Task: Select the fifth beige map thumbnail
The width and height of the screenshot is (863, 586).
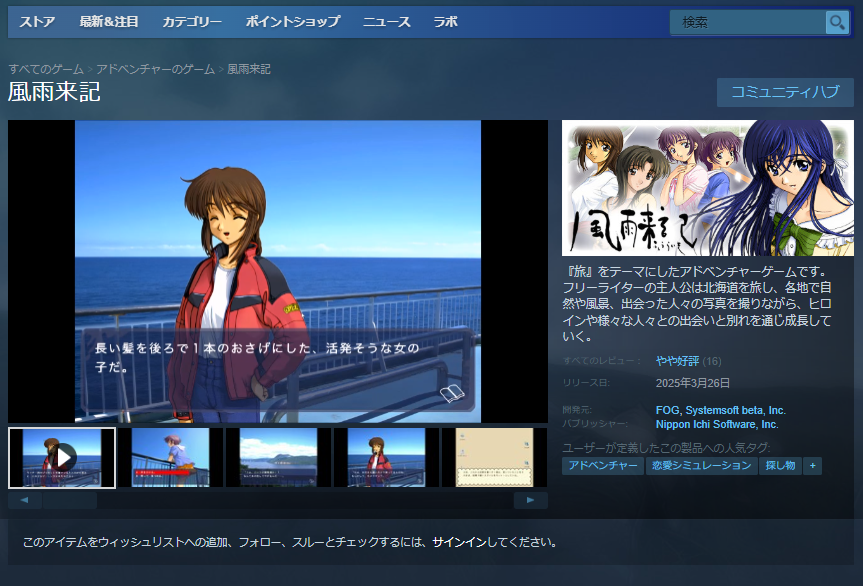Action: pos(494,458)
